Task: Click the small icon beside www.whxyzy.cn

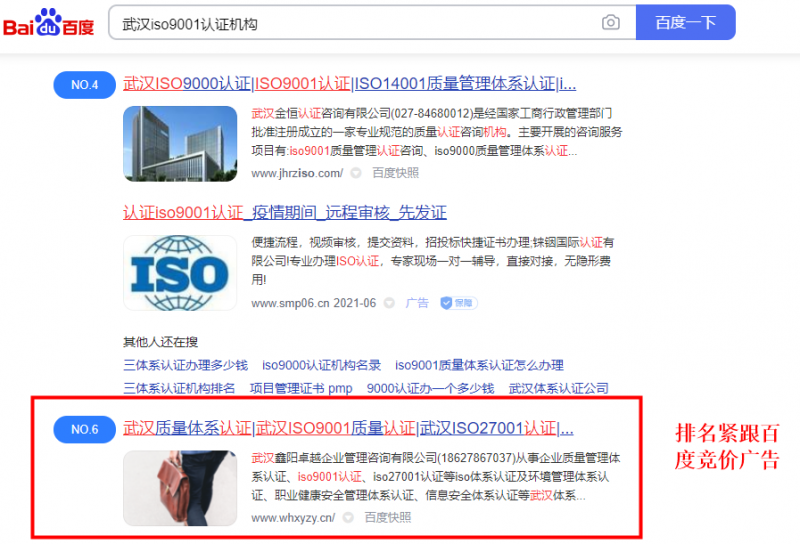Action: [348, 518]
